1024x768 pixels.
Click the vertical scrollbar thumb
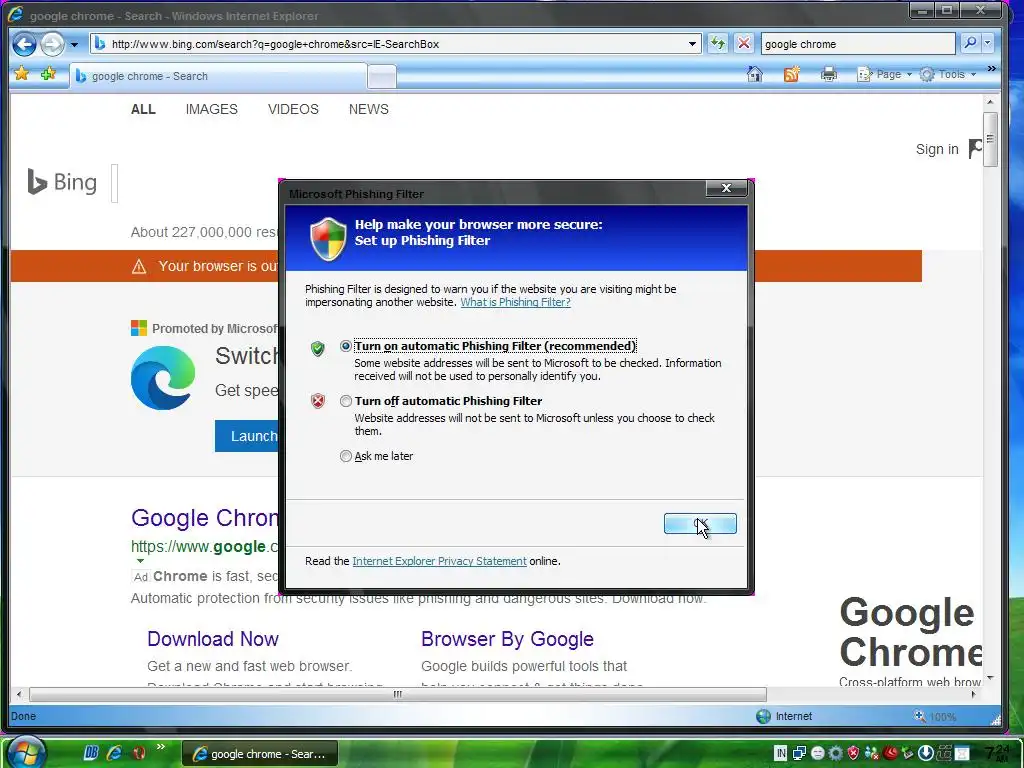coord(990,139)
